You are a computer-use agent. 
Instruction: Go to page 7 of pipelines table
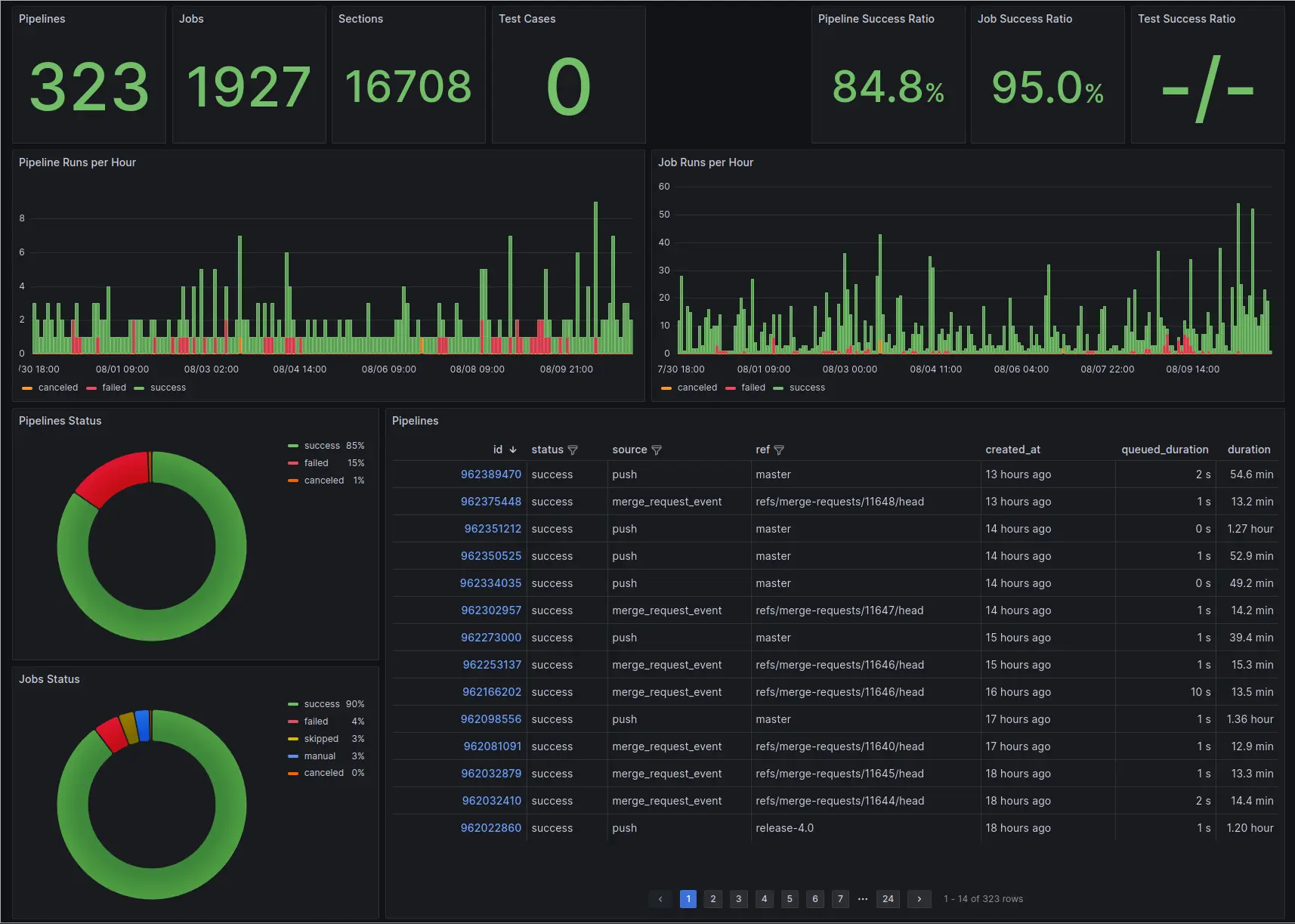[x=840, y=899]
